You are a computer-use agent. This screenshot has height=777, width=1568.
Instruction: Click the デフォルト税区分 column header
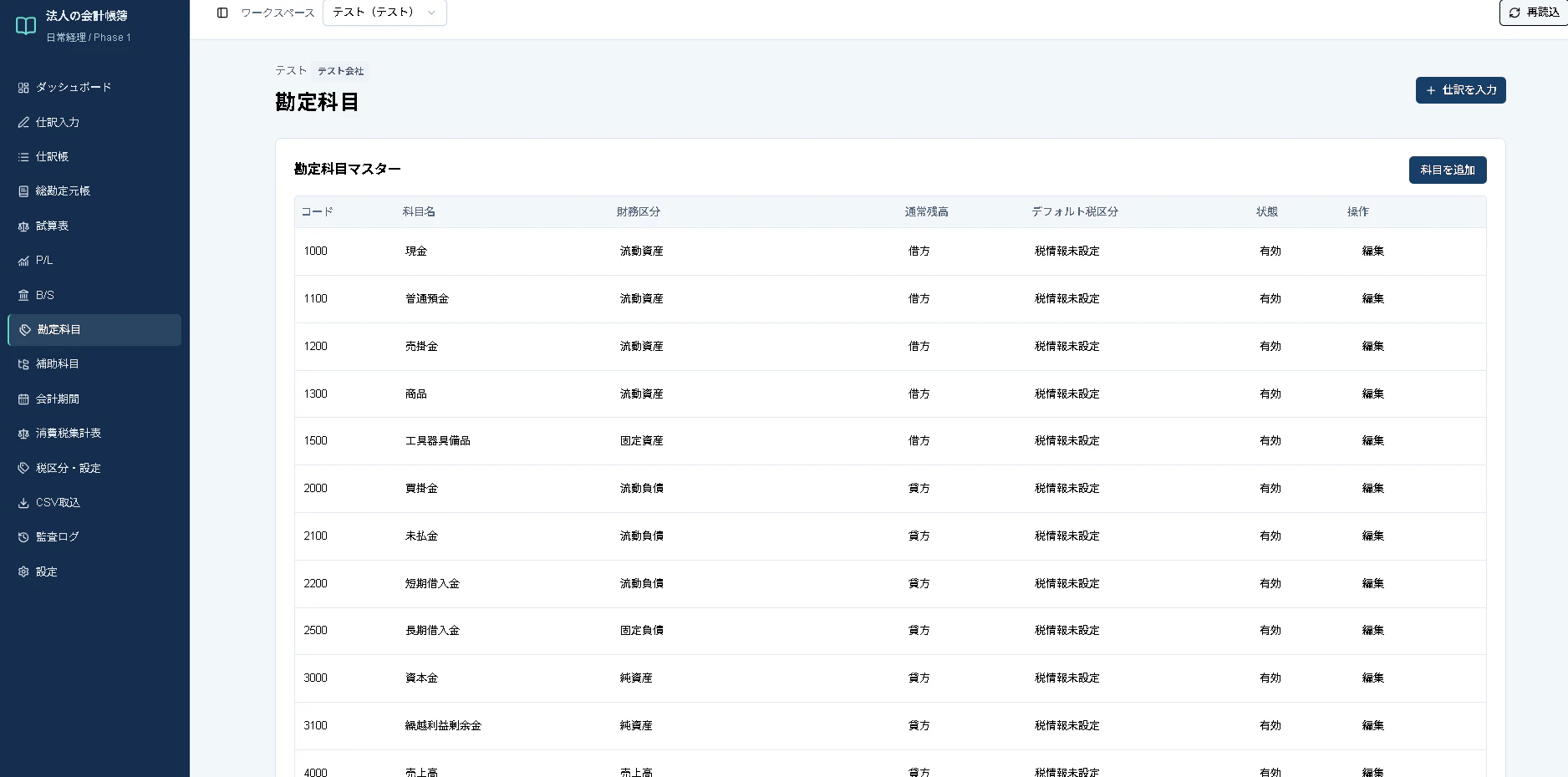[1074, 212]
